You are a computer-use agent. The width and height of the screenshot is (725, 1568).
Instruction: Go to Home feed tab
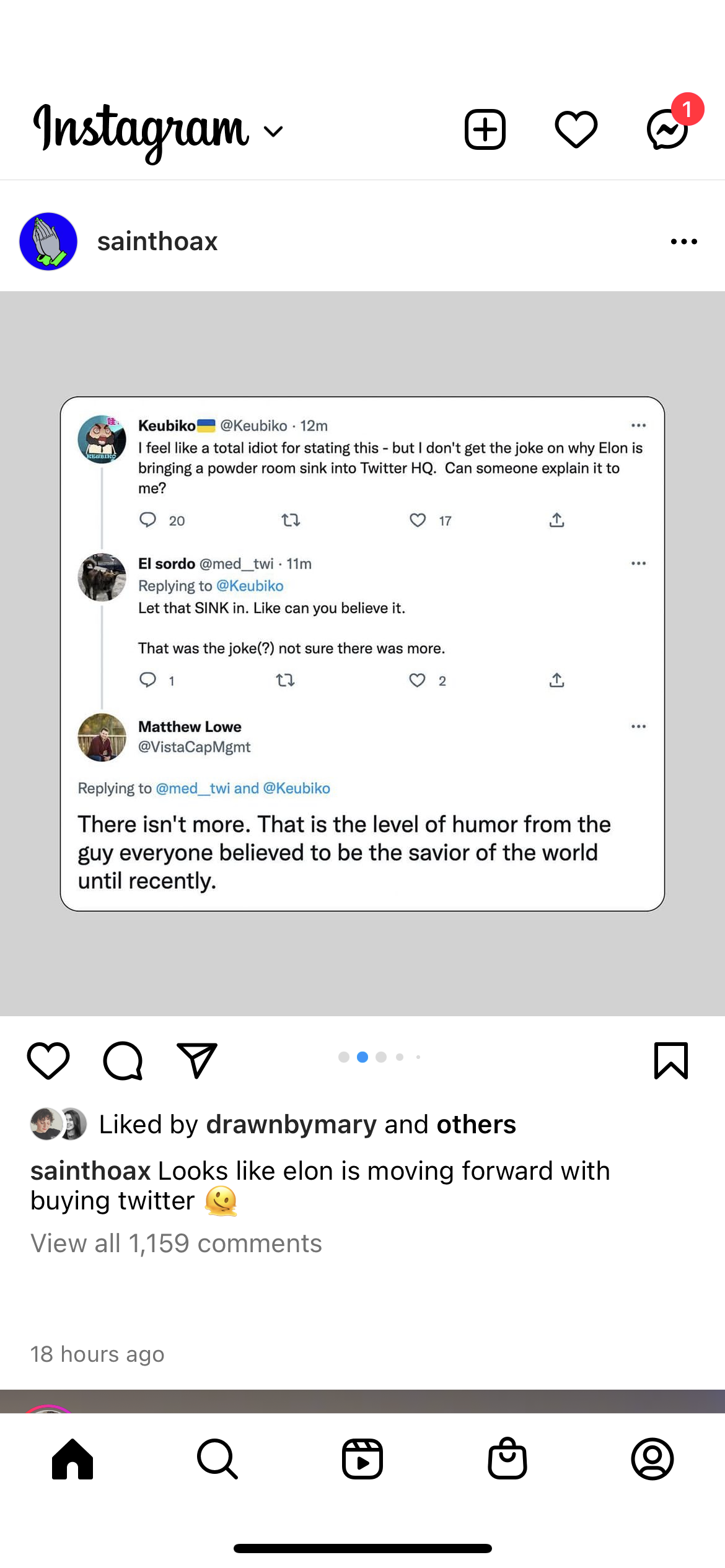[x=72, y=1459]
